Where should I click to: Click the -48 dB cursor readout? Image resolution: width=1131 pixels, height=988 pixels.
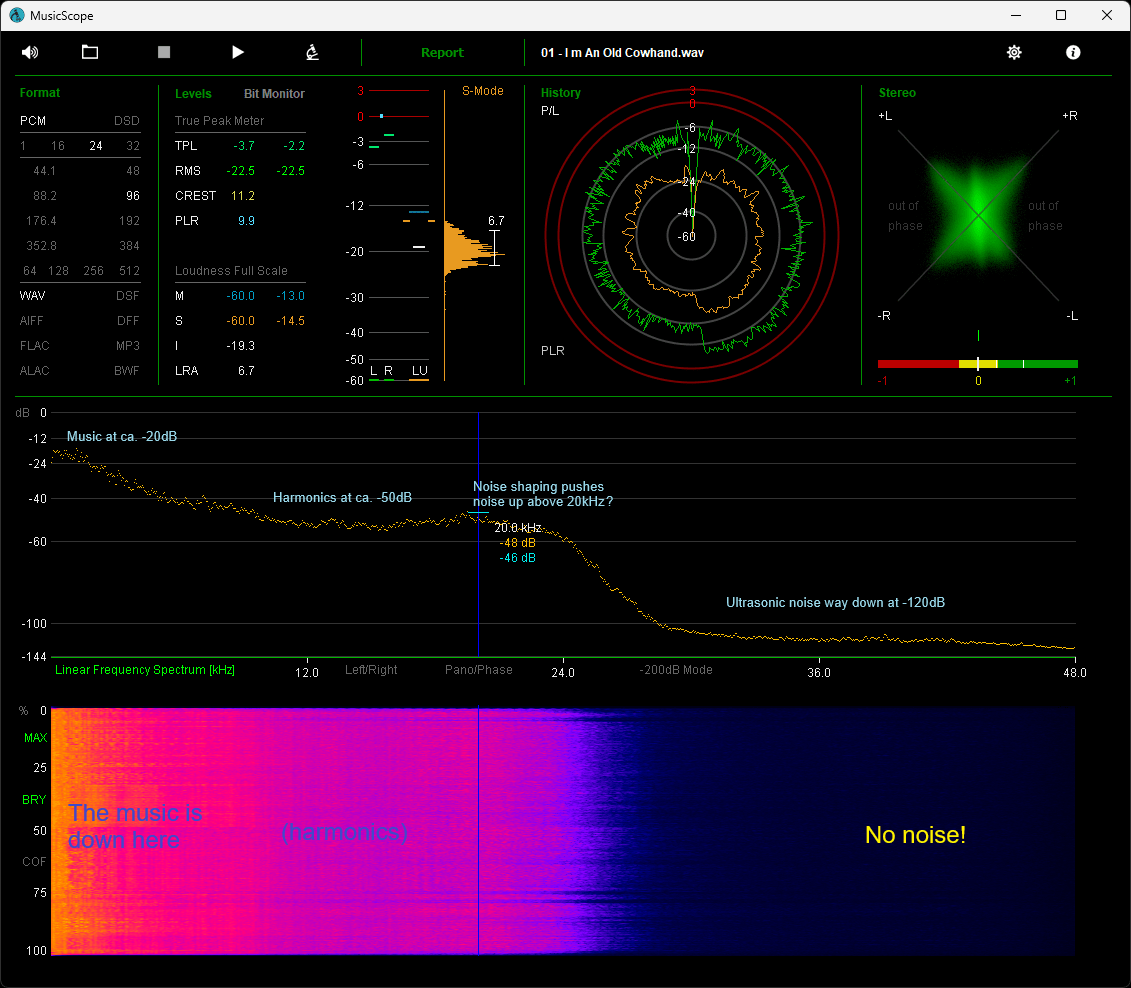pyautogui.click(x=518, y=543)
